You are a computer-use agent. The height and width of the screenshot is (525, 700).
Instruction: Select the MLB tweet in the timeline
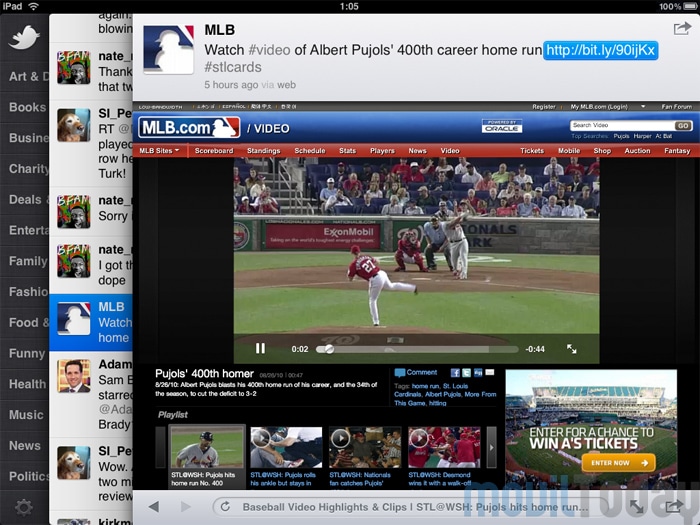click(90, 320)
